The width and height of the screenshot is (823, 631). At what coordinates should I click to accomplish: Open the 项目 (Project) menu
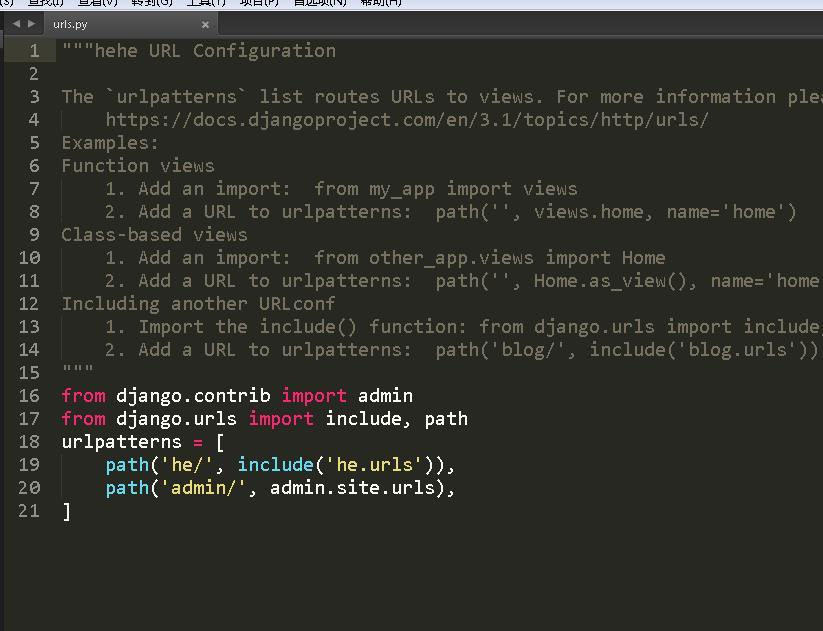tap(259, 3)
